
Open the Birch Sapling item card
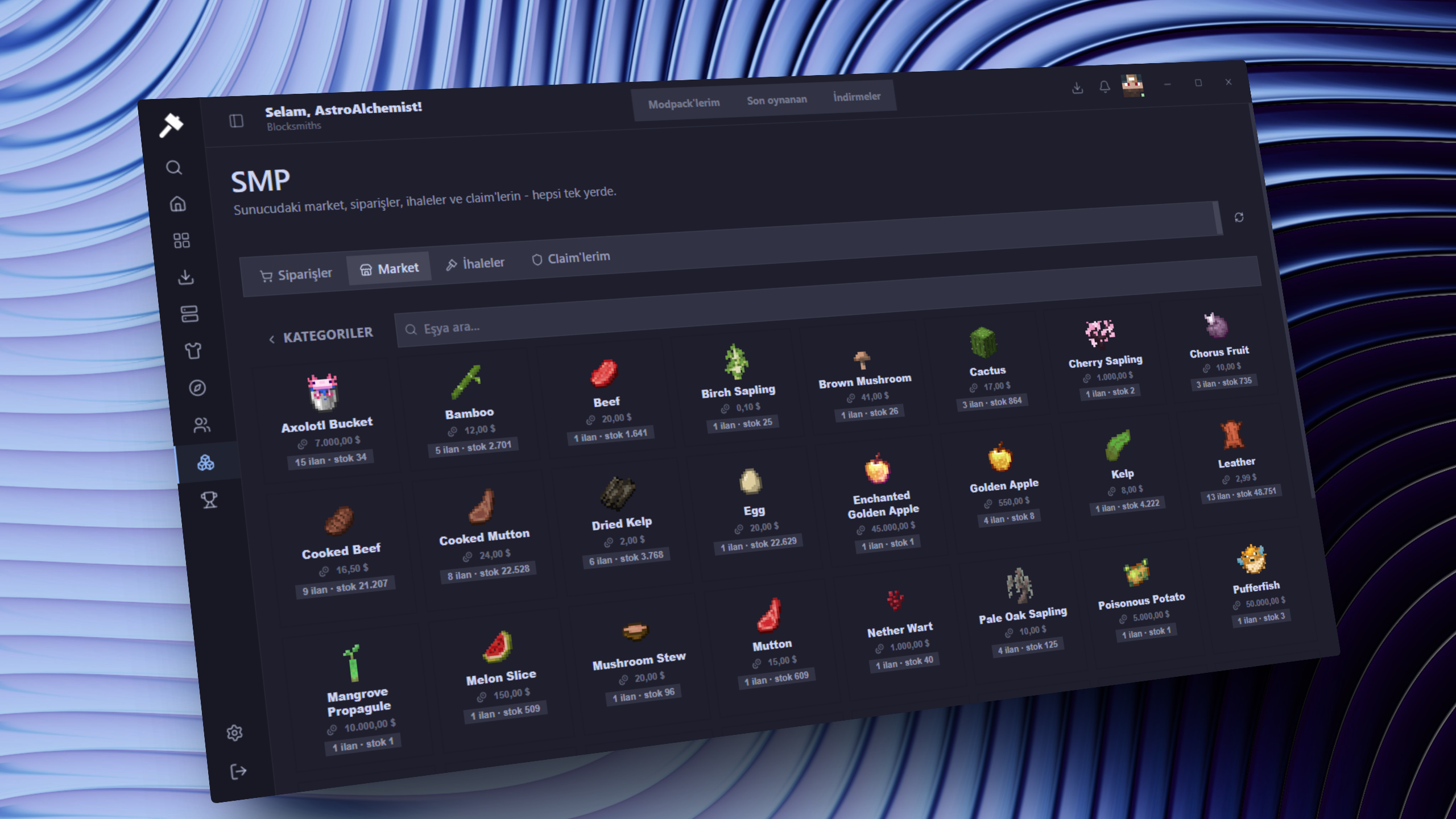point(738,389)
